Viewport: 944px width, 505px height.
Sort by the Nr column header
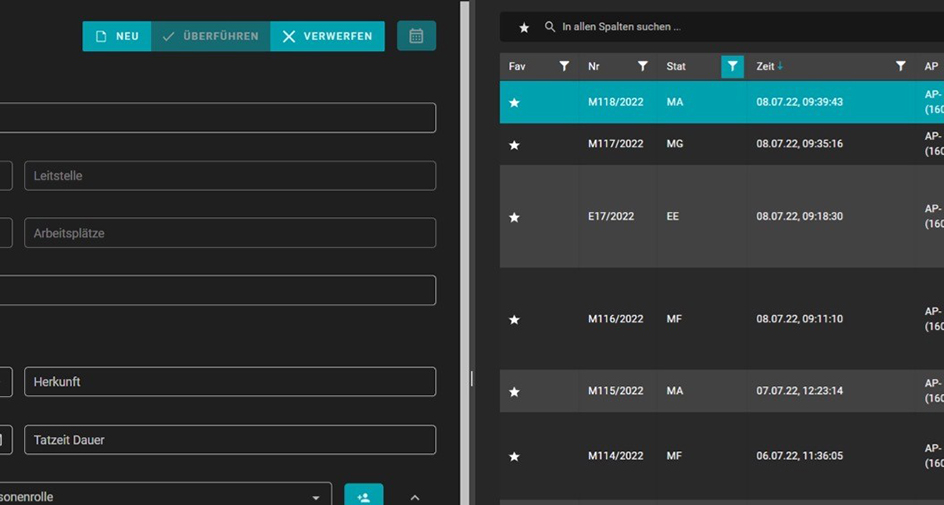[594, 66]
